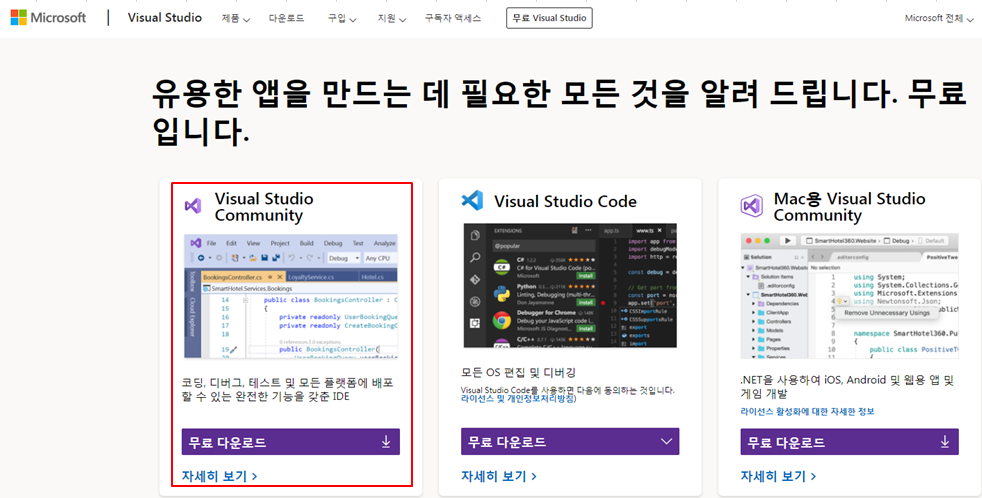
Task: Expand the 구입 menu
Action: 342,18
